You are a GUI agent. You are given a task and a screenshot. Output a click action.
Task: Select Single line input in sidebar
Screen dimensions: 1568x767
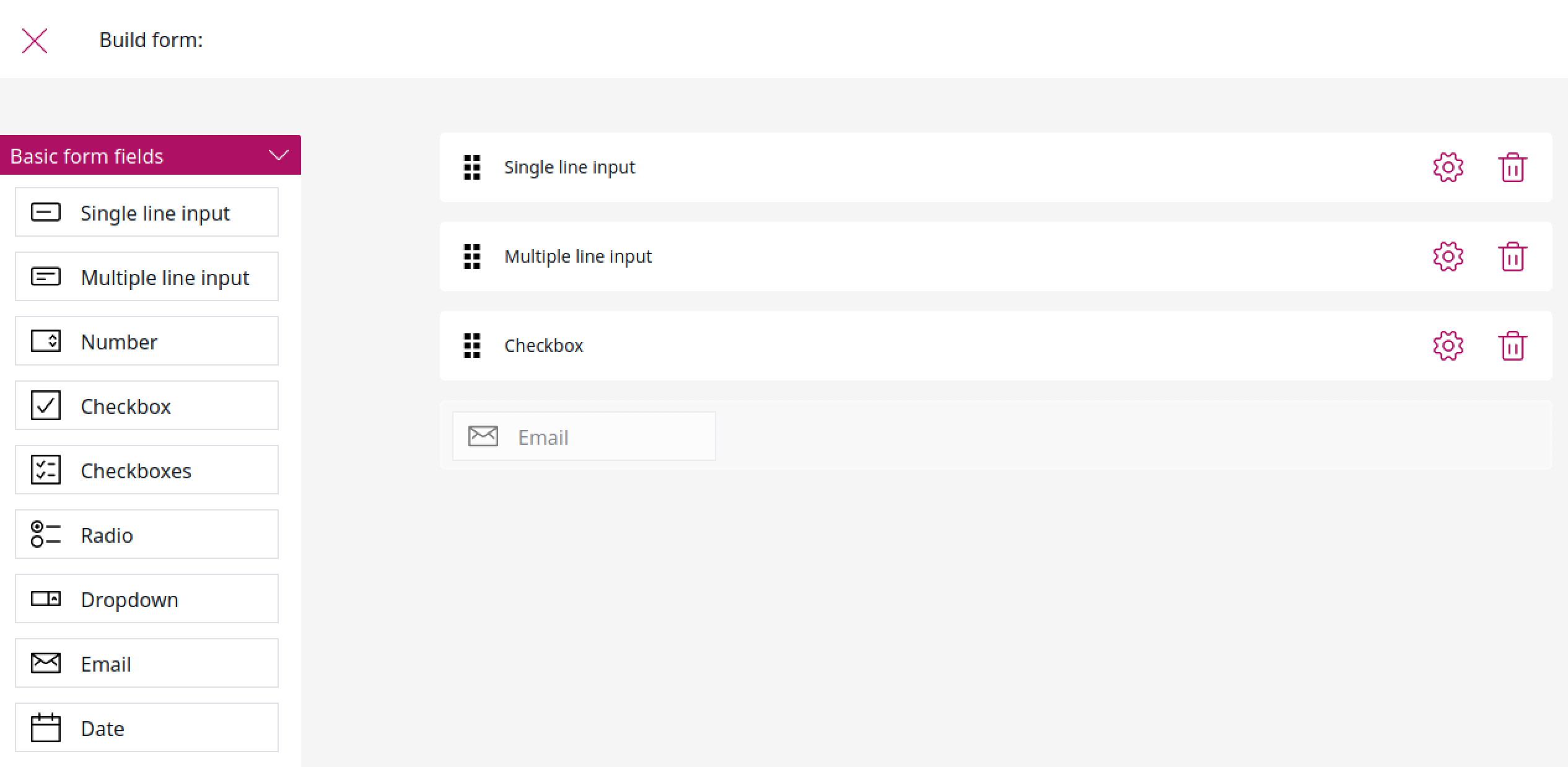click(x=147, y=213)
